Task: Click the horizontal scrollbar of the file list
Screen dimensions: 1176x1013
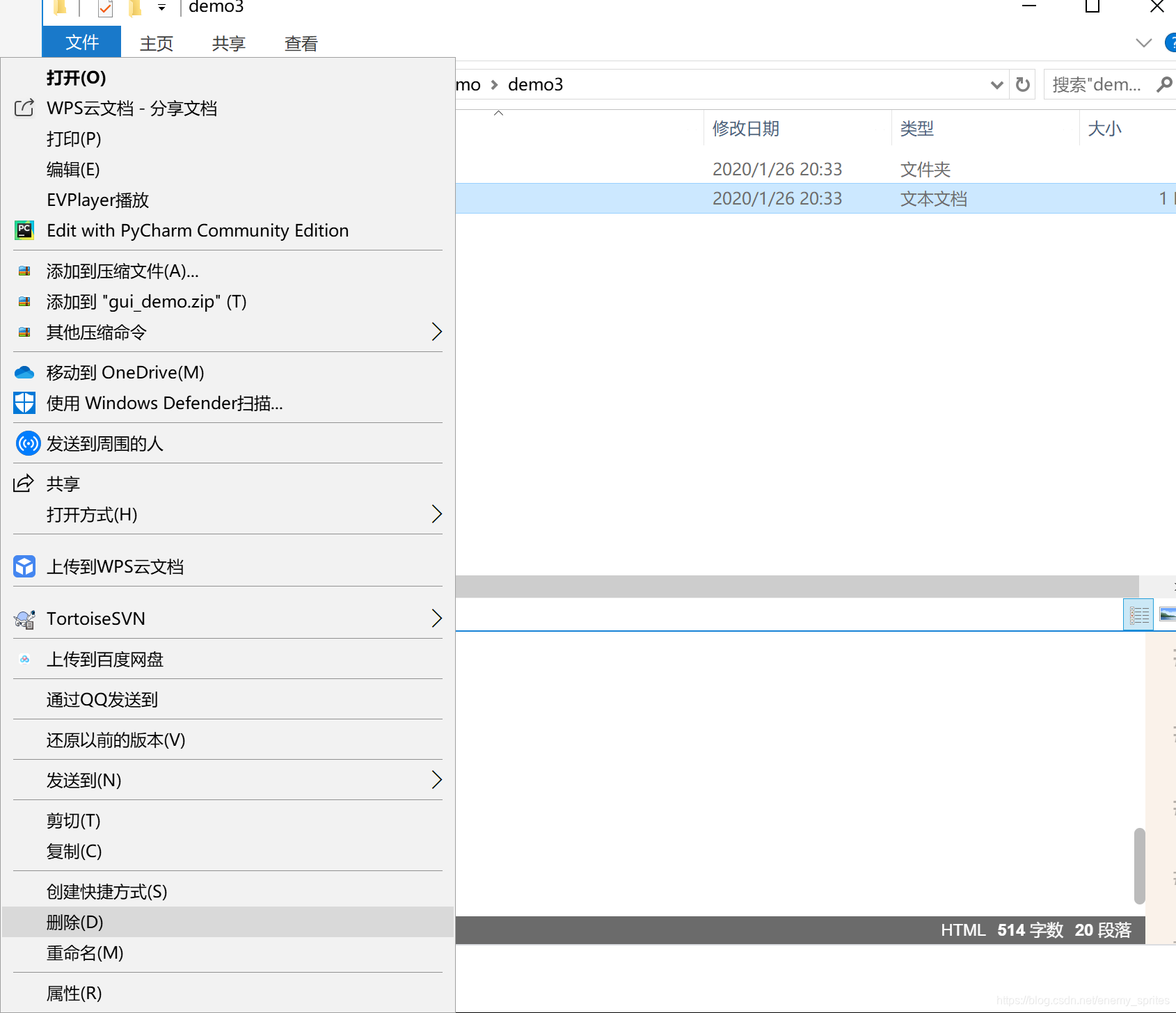Action: pos(797,587)
